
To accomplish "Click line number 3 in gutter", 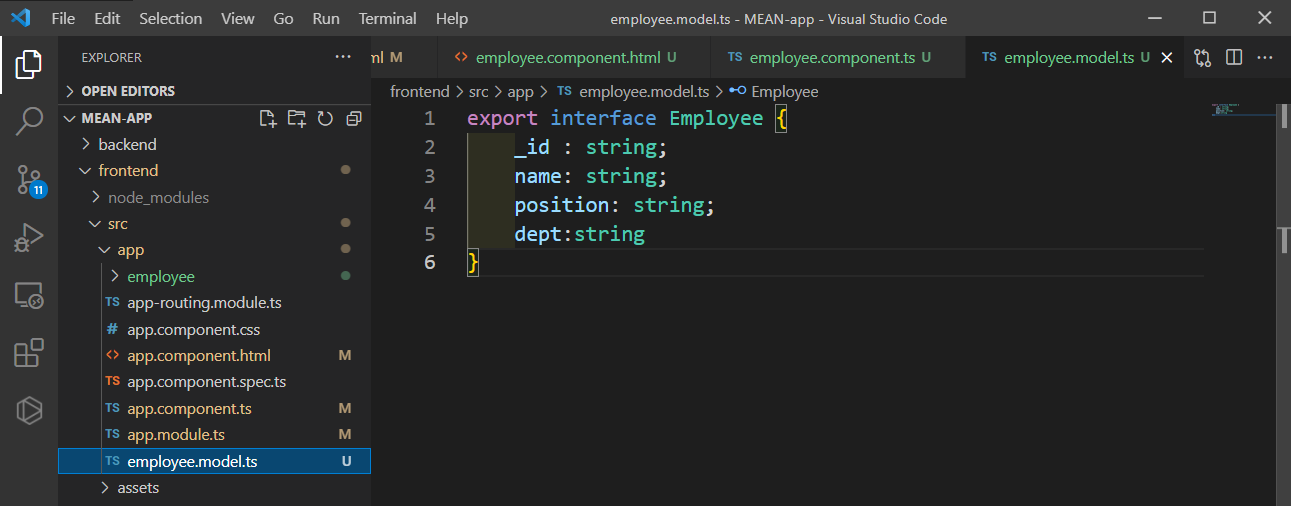I will pos(430,177).
